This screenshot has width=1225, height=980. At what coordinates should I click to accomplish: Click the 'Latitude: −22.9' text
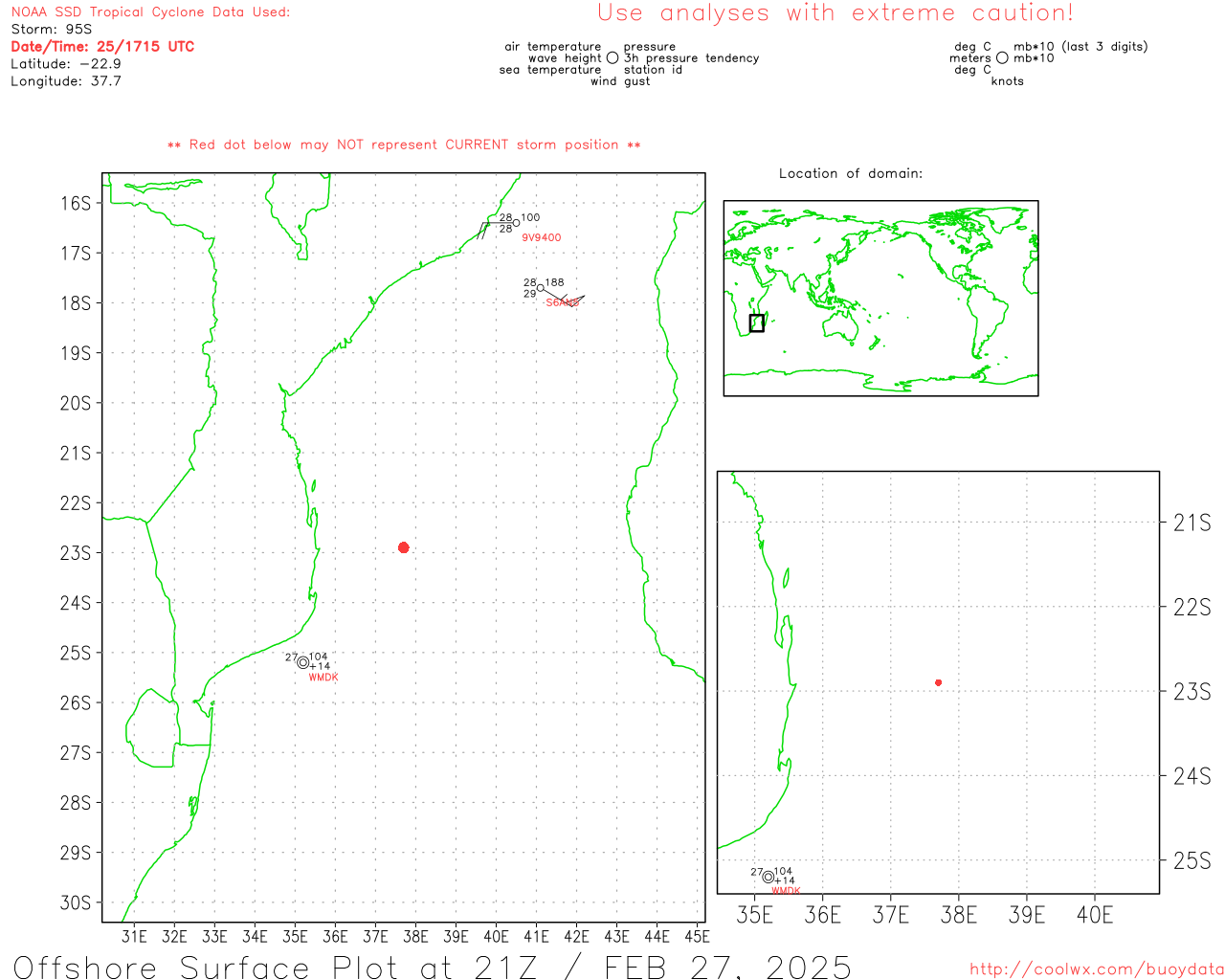(66, 64)
